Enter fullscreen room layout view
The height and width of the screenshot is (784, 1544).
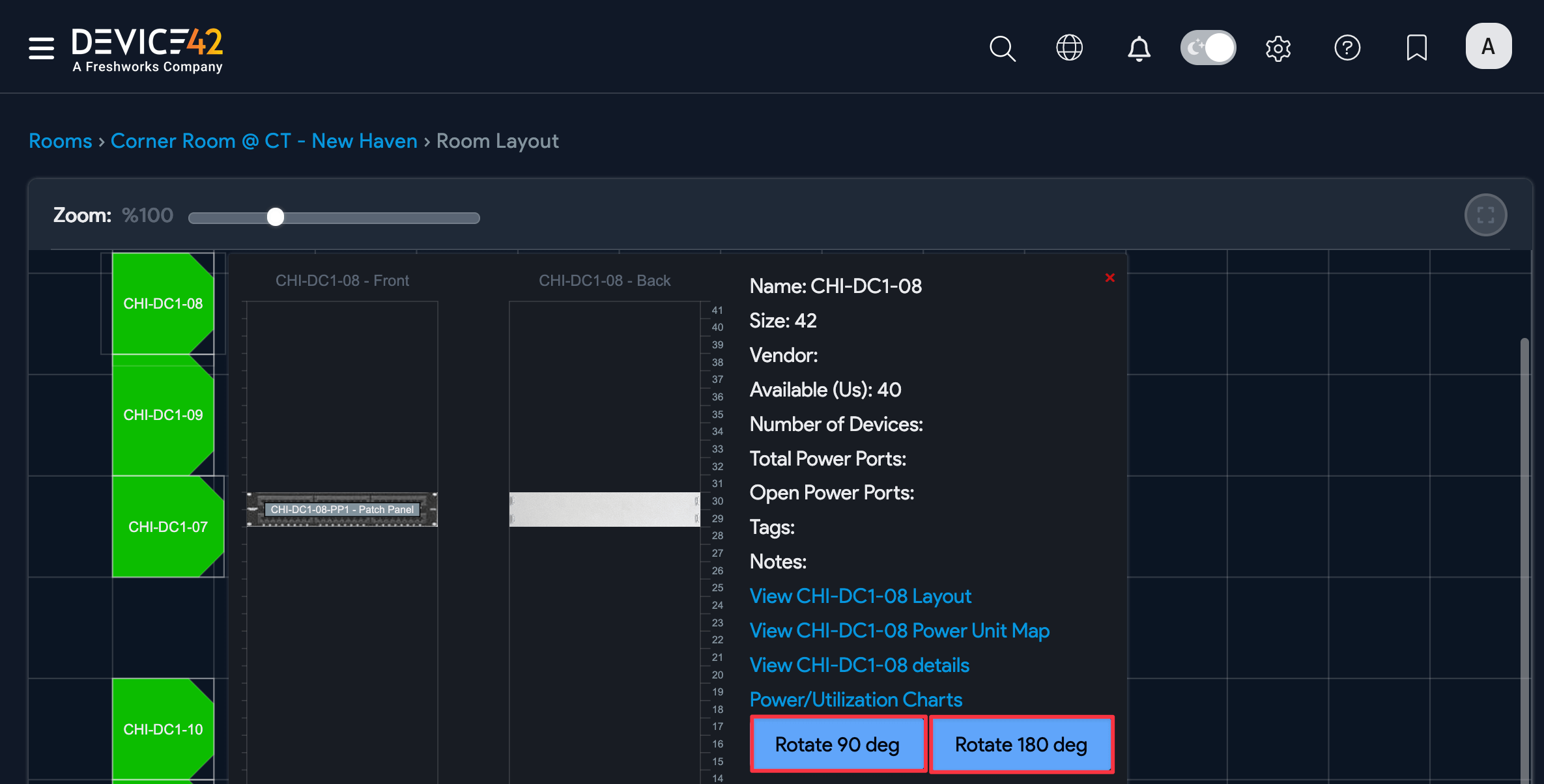1485,215
